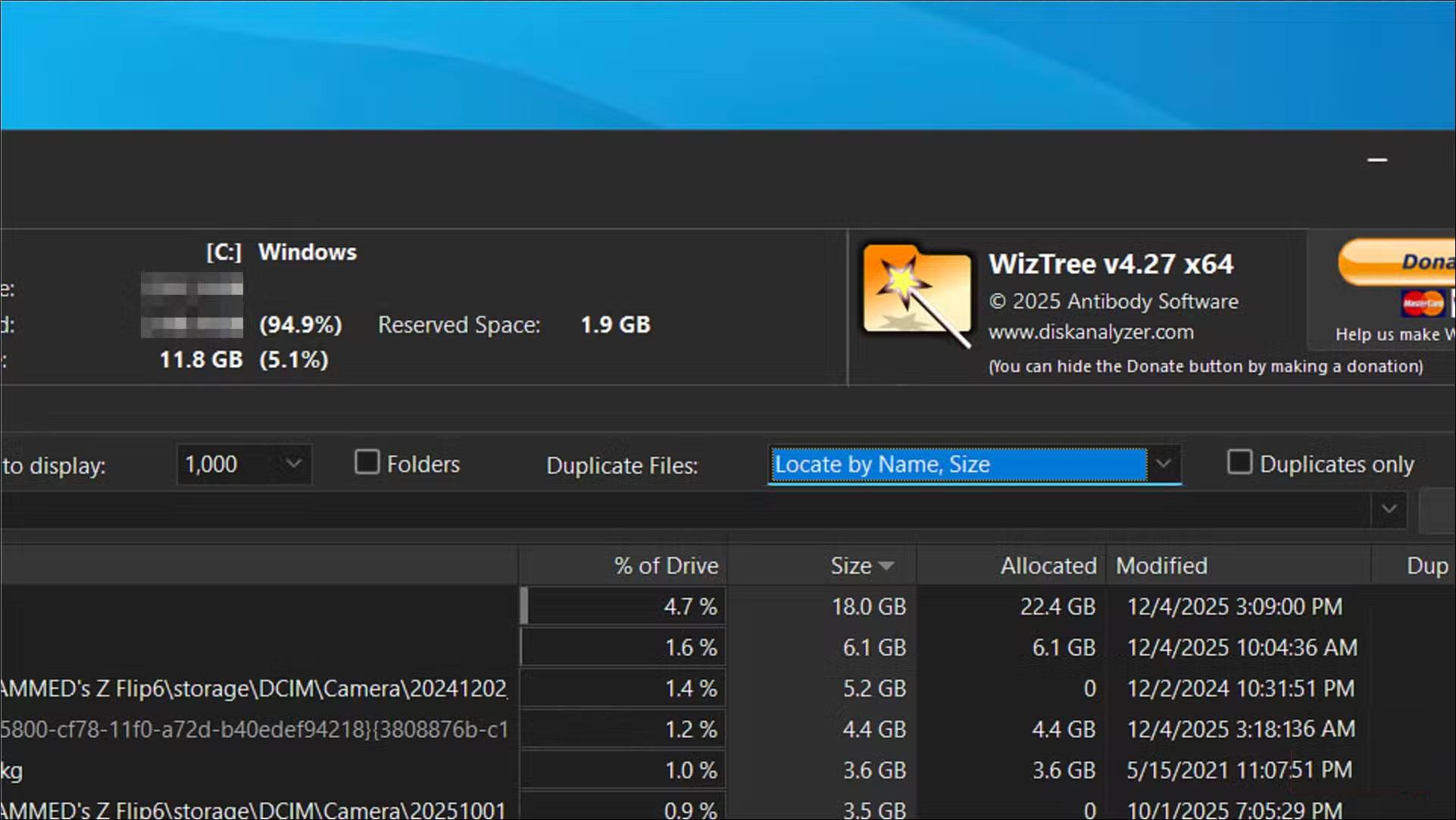The image size is (1456, 820).
Task: Click the MasterCard icon on the Donate panel
Action: 1423,303
